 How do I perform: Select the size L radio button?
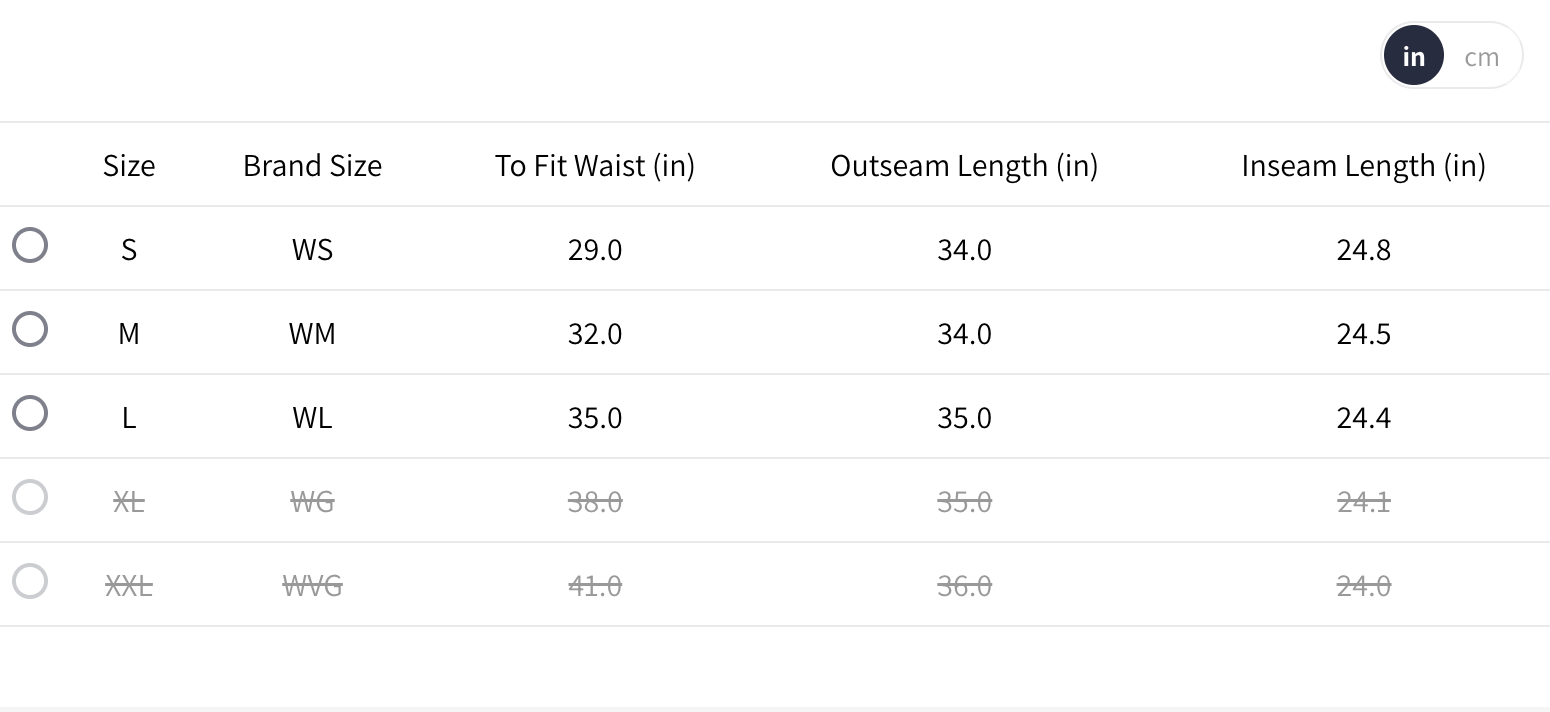tap(30, 413)
